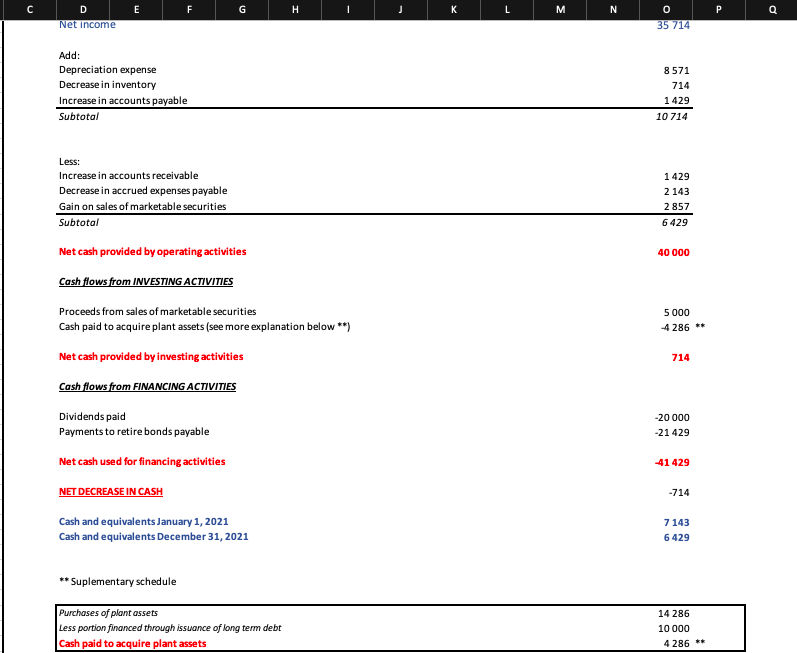Click the bonds value -21 429
The image size is (797, 653).
pos(672,432)
